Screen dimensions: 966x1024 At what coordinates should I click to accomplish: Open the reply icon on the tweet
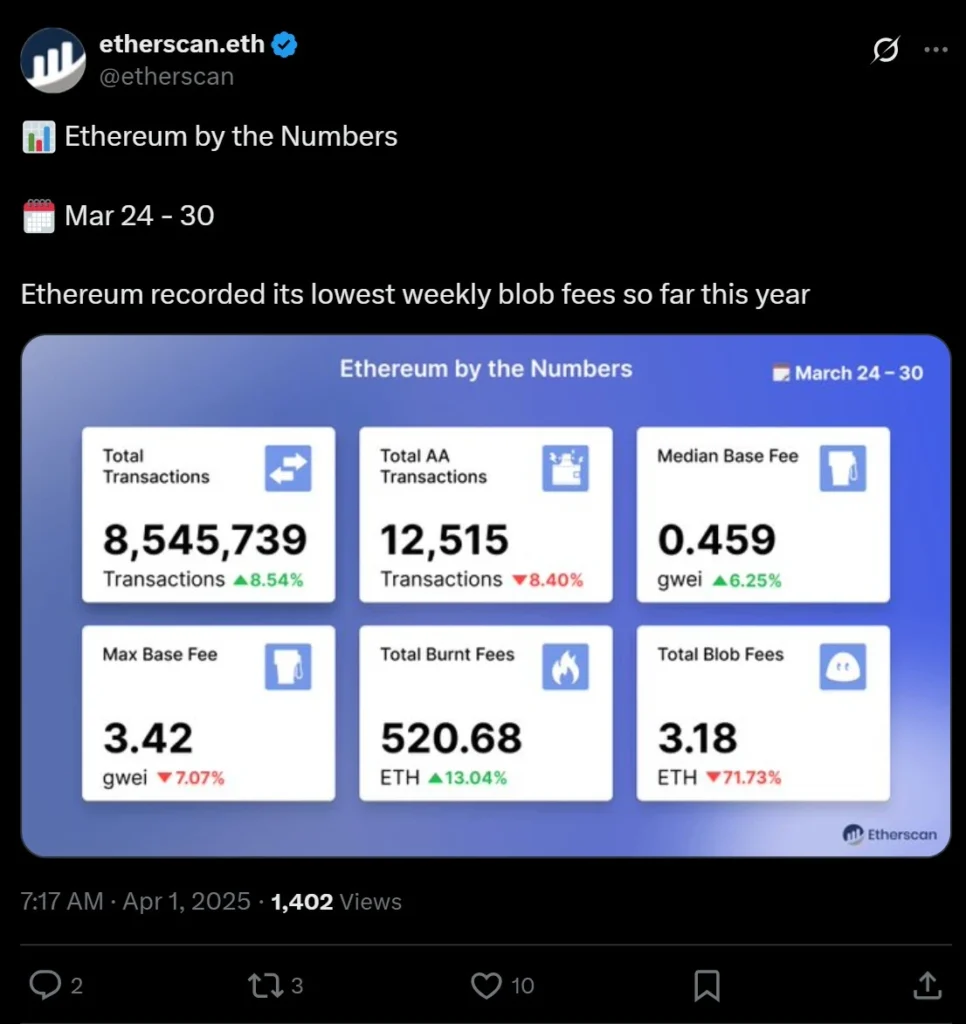pos(44,985)
